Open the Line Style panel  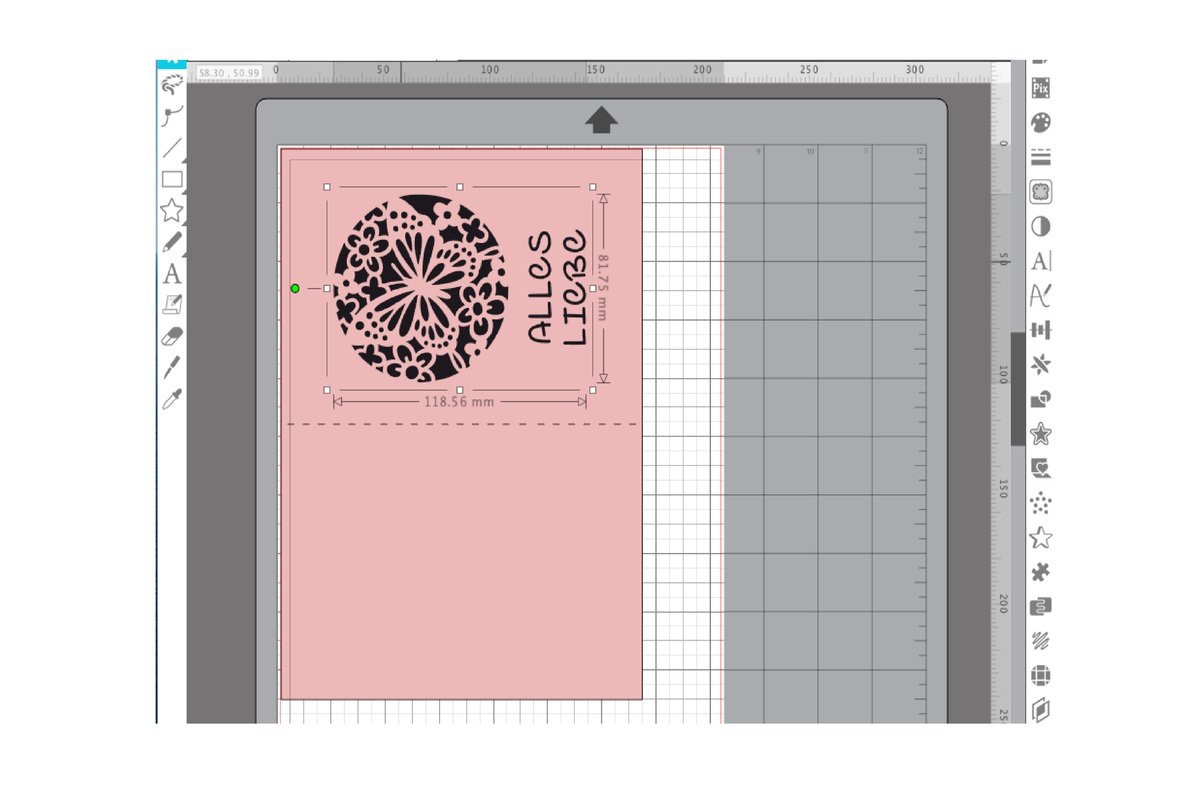[x=1040, y=157]
